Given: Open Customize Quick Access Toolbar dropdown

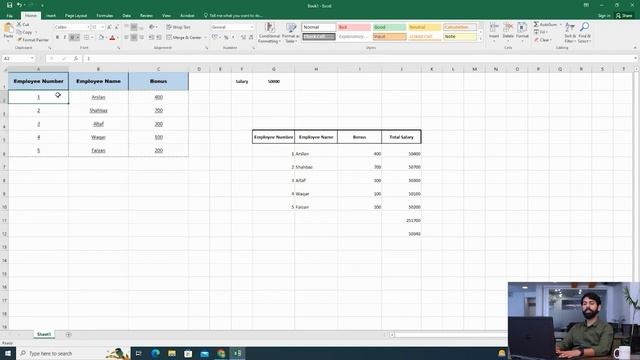Looking at the screenshot, I should pos(42,5).
